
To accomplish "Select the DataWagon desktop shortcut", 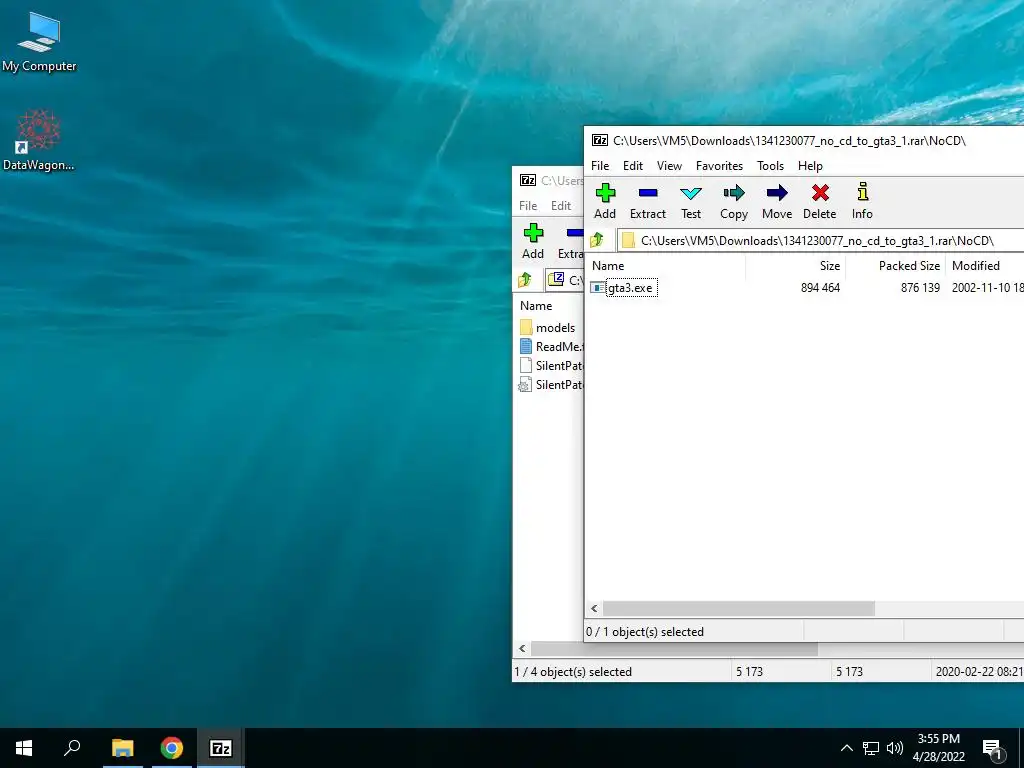I will (x=39, y=140).
